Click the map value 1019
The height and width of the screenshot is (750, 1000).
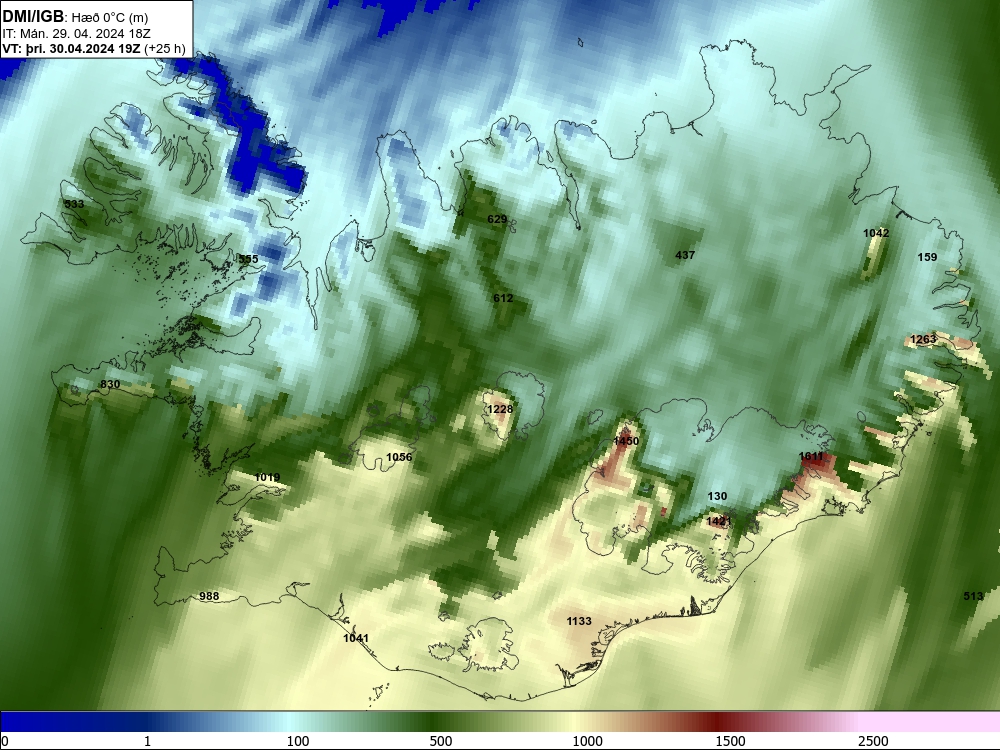pos(267,478)
